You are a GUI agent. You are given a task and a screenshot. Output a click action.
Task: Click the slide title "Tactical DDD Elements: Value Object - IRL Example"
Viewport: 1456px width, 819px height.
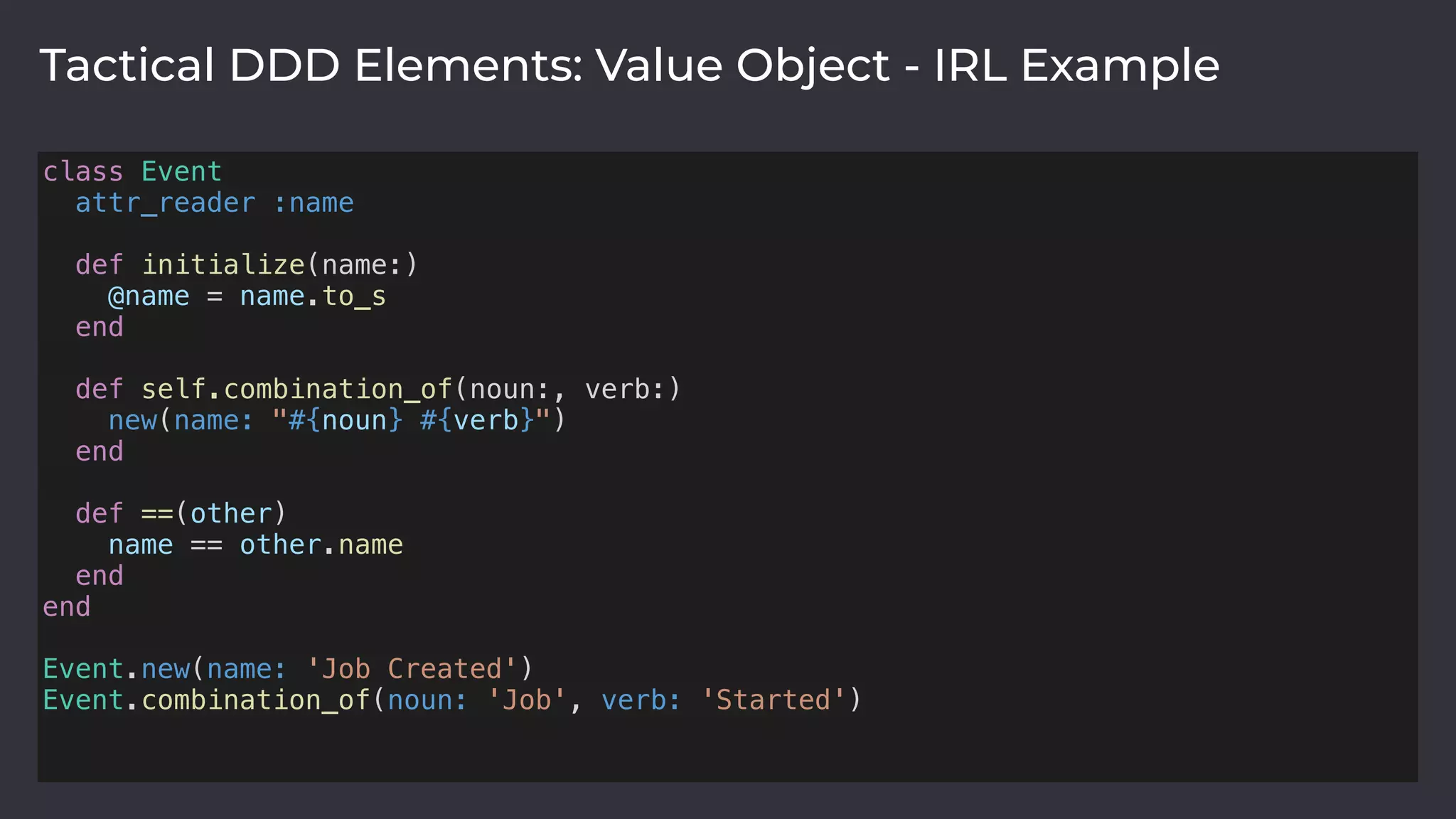click(x=629, y=65)
